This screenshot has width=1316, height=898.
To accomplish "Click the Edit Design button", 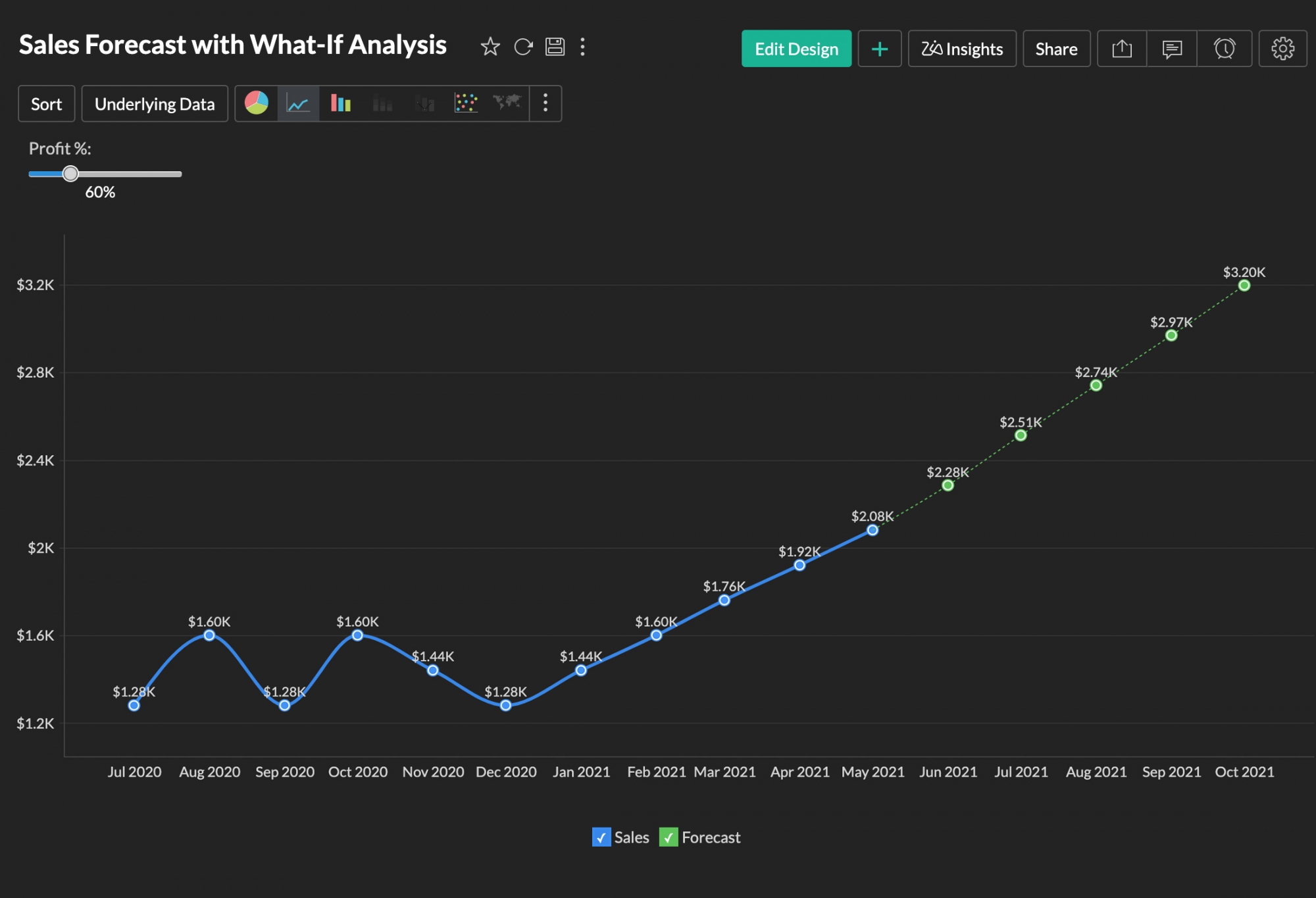I will (x=796, y=48).
